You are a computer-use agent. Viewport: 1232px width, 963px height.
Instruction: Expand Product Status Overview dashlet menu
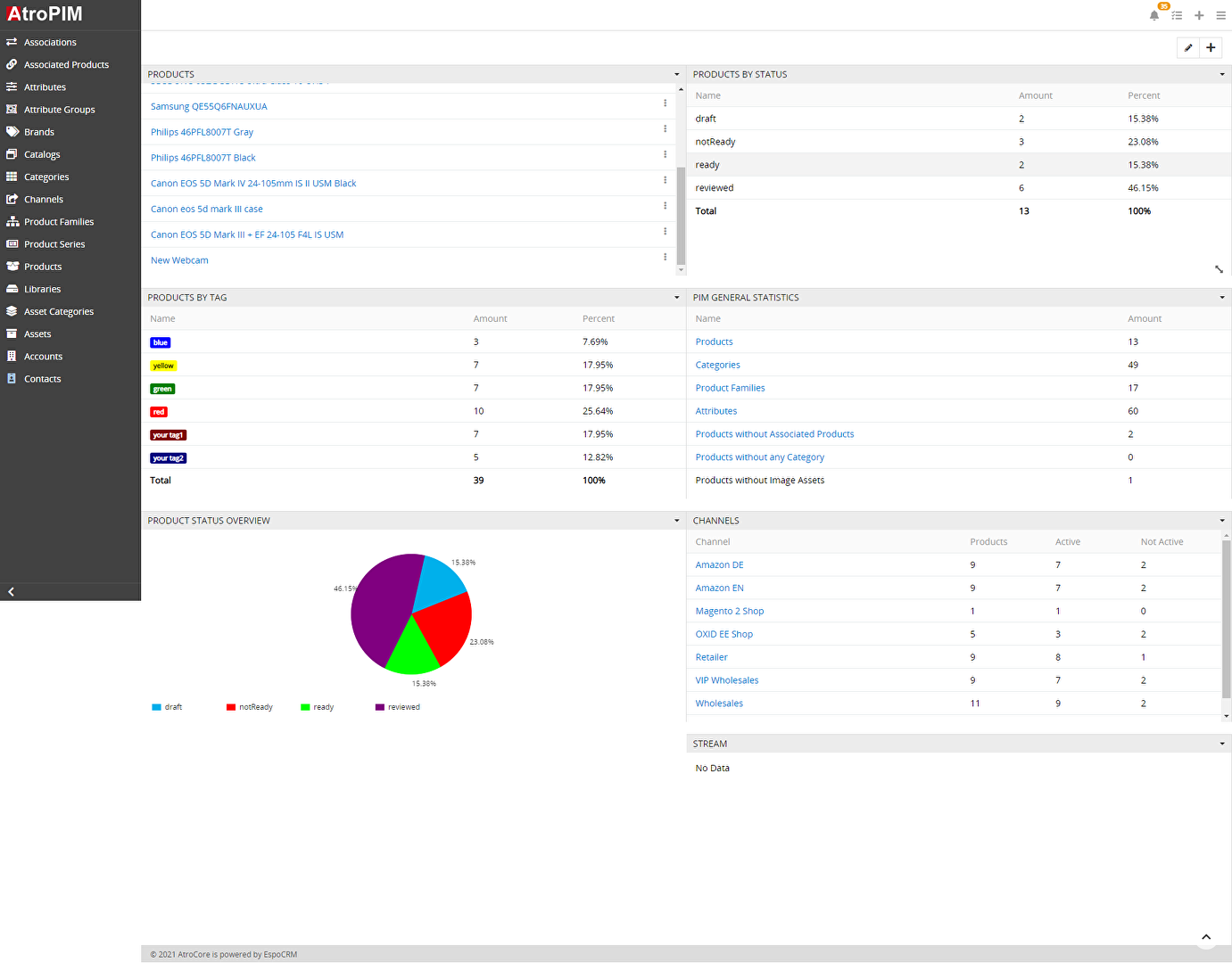tap(676, 521)
